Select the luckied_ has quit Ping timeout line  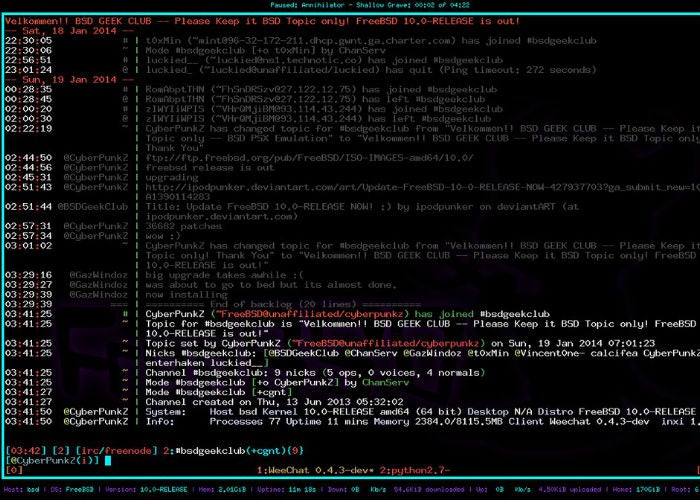pos(371,70)
